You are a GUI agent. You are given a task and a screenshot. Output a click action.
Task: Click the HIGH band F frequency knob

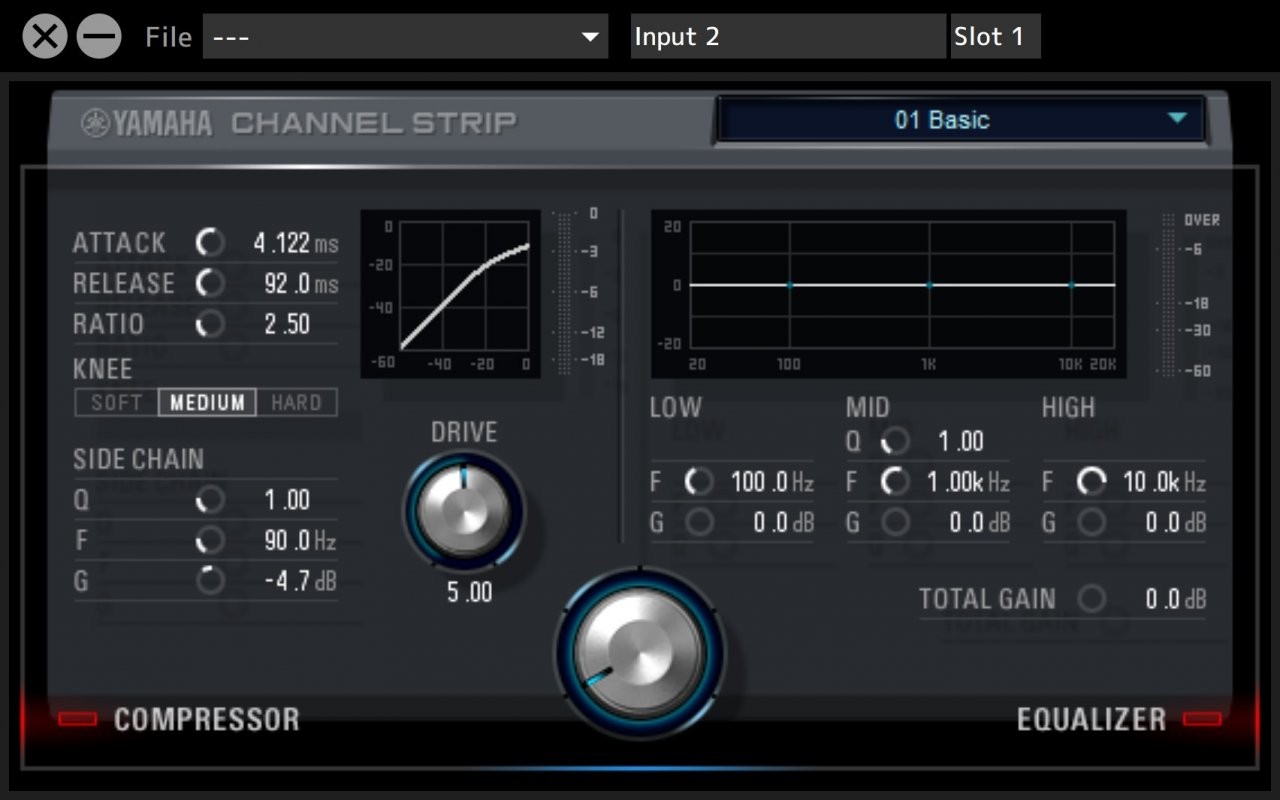(1091, 482)
